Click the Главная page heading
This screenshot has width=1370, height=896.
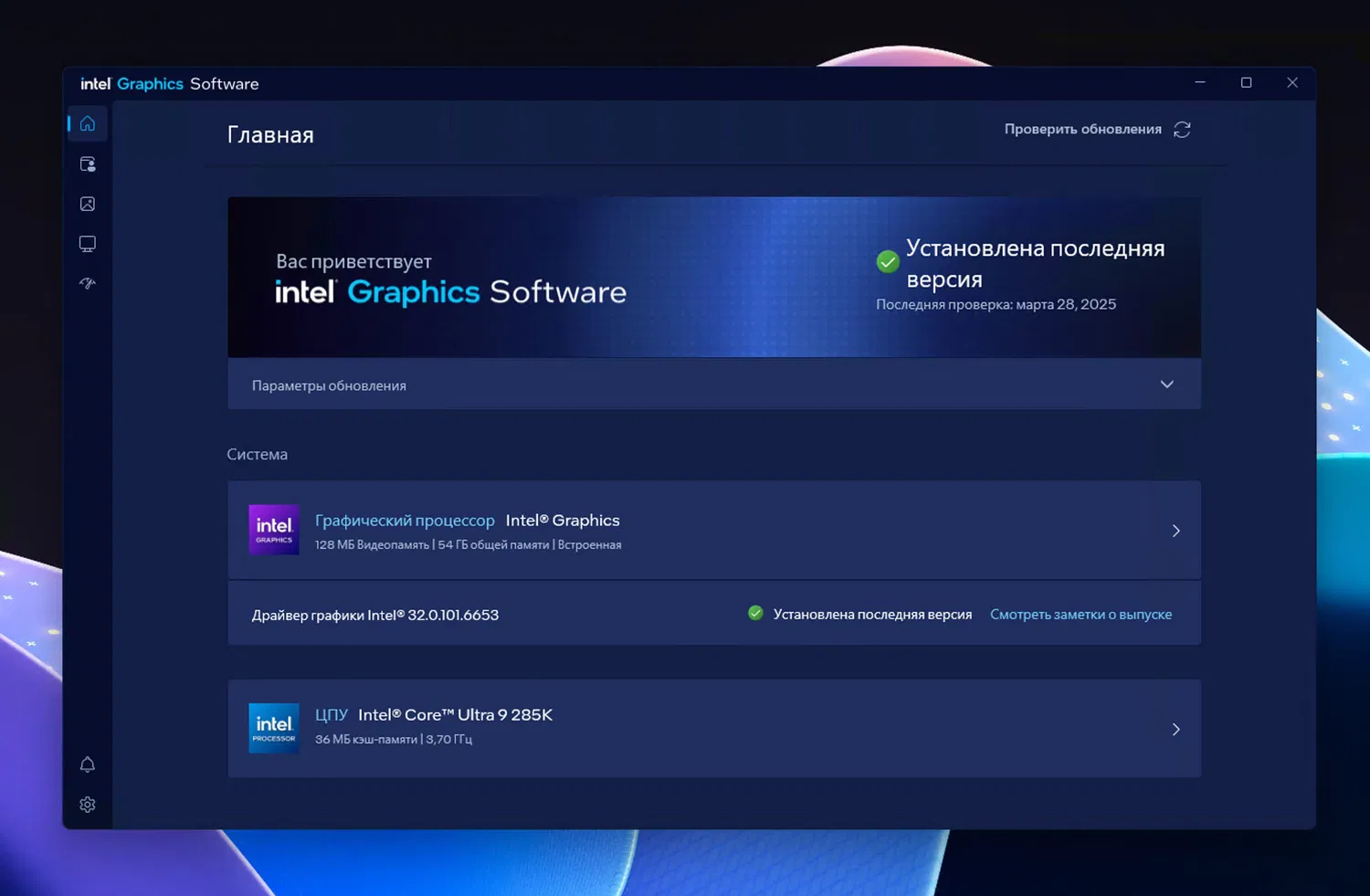click(270, 135)
